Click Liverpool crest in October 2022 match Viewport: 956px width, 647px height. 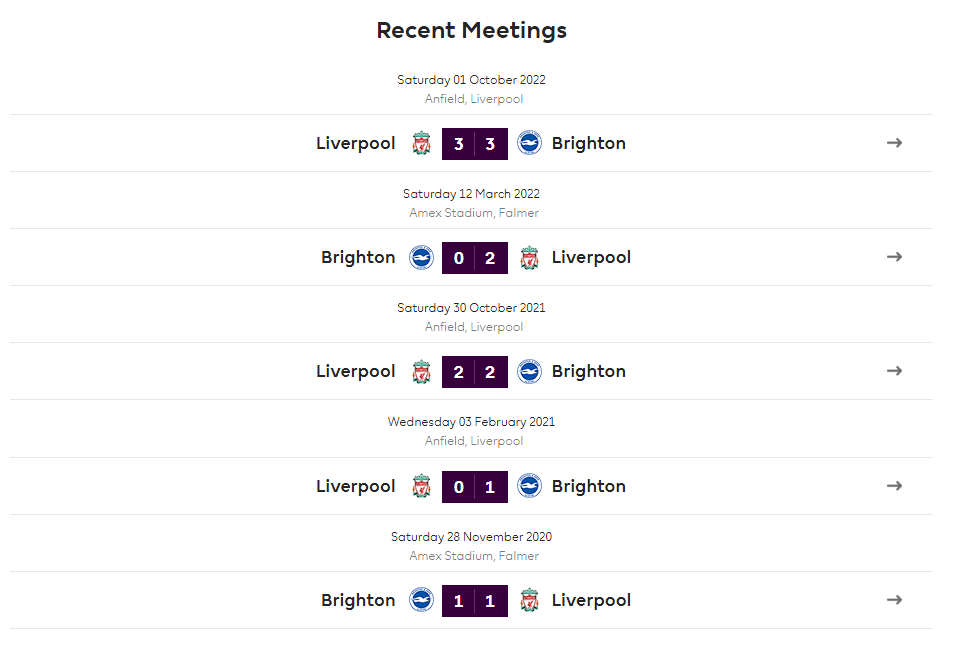tap(421, 143)
